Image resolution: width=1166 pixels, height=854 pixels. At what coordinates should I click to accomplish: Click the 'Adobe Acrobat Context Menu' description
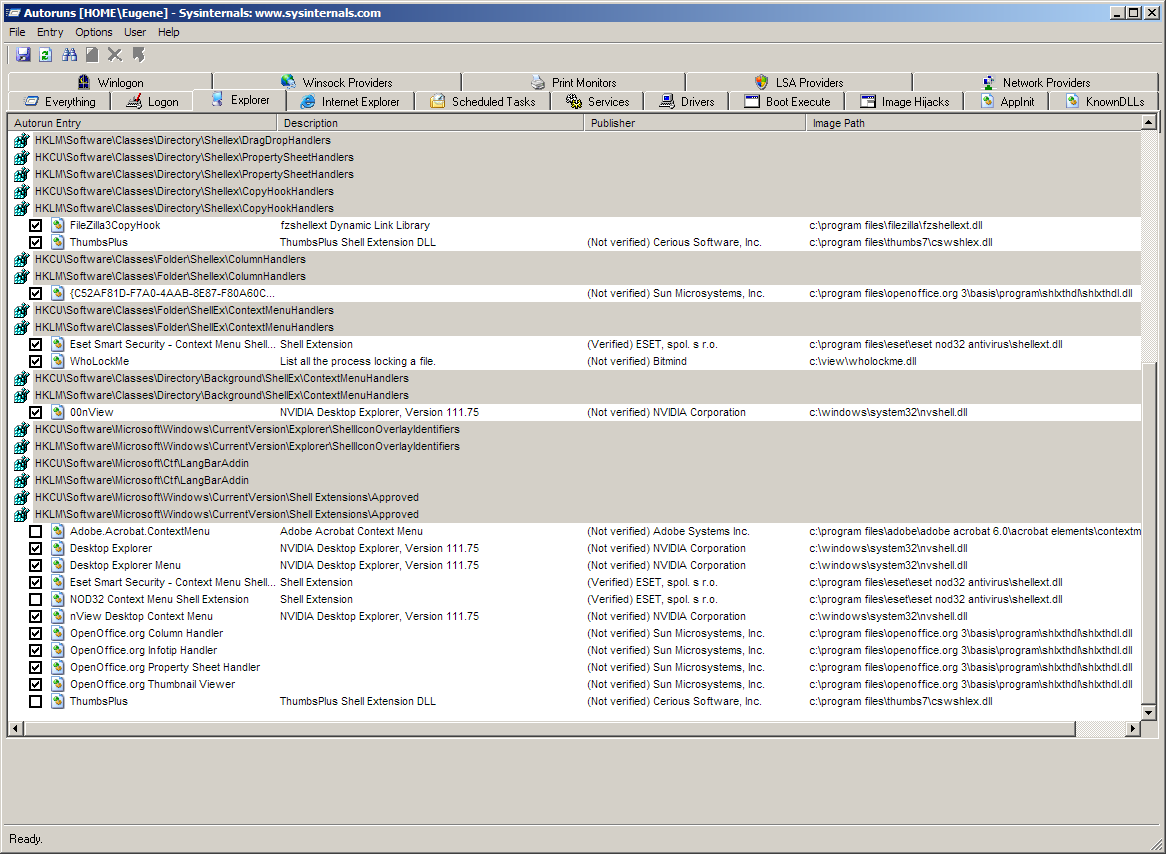[x=351, y=531]
